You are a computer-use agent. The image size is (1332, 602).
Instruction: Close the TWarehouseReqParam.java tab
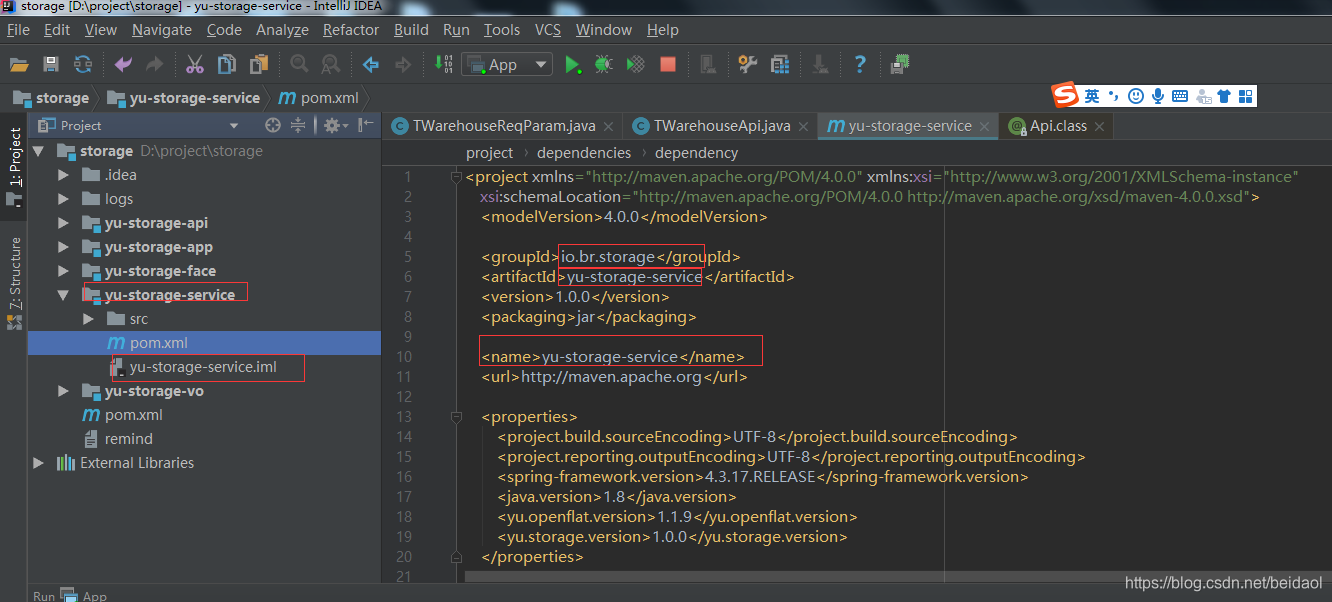(x=609, y=127)
